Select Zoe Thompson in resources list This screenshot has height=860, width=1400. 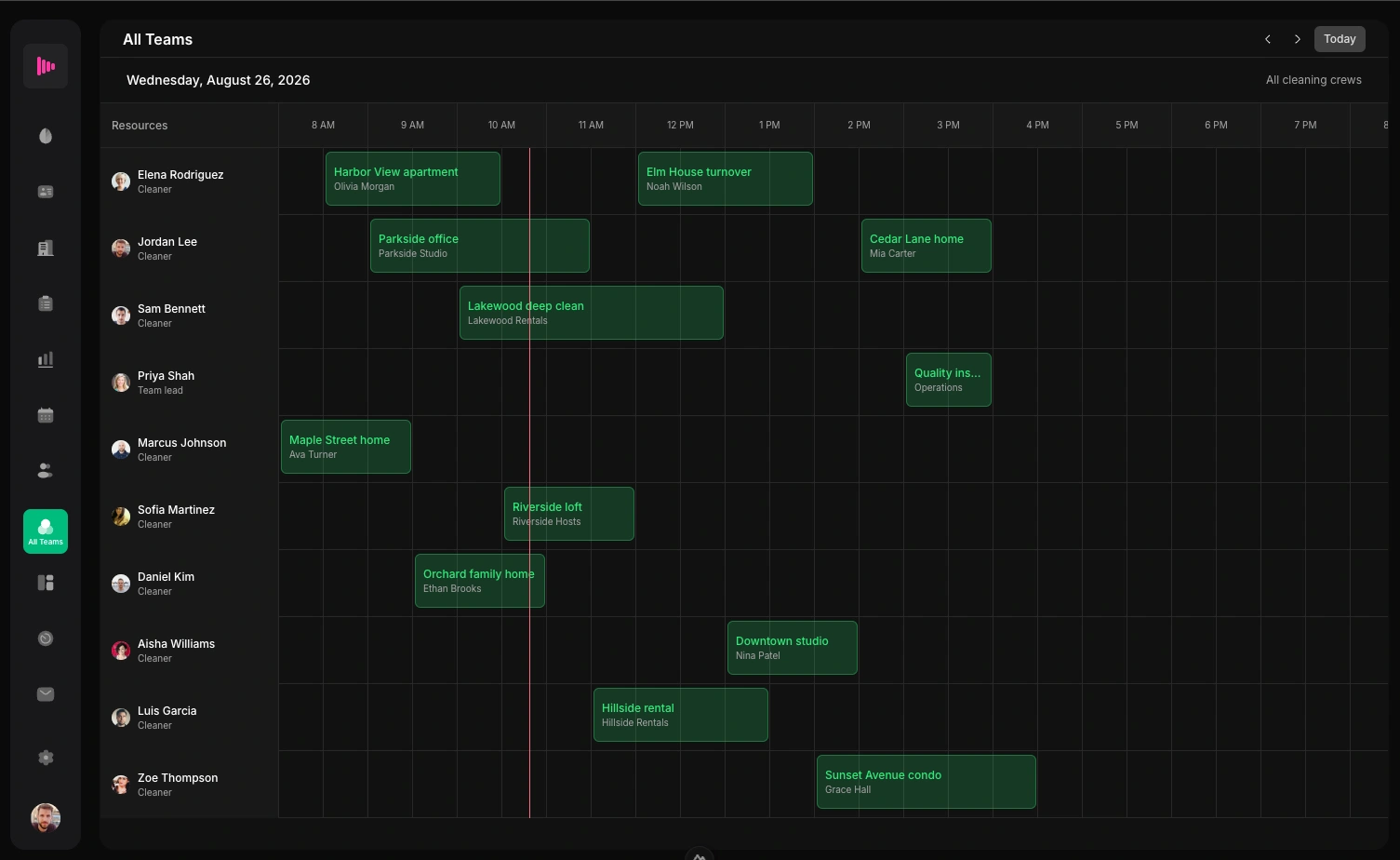[x=178, y=778]
